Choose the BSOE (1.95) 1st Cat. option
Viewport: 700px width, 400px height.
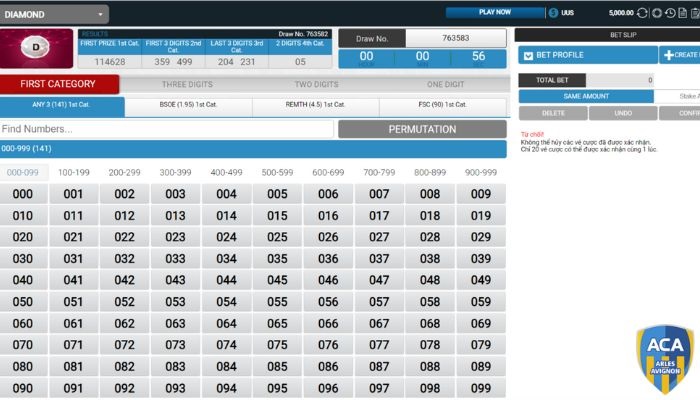[x=188, y=105]
